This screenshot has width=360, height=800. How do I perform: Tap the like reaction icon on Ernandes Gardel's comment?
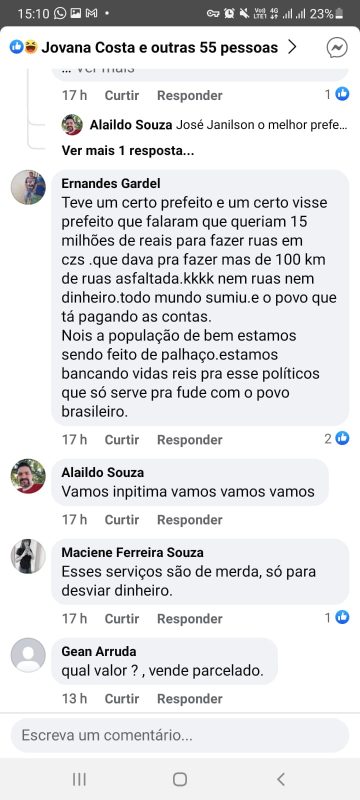[342, 438]
